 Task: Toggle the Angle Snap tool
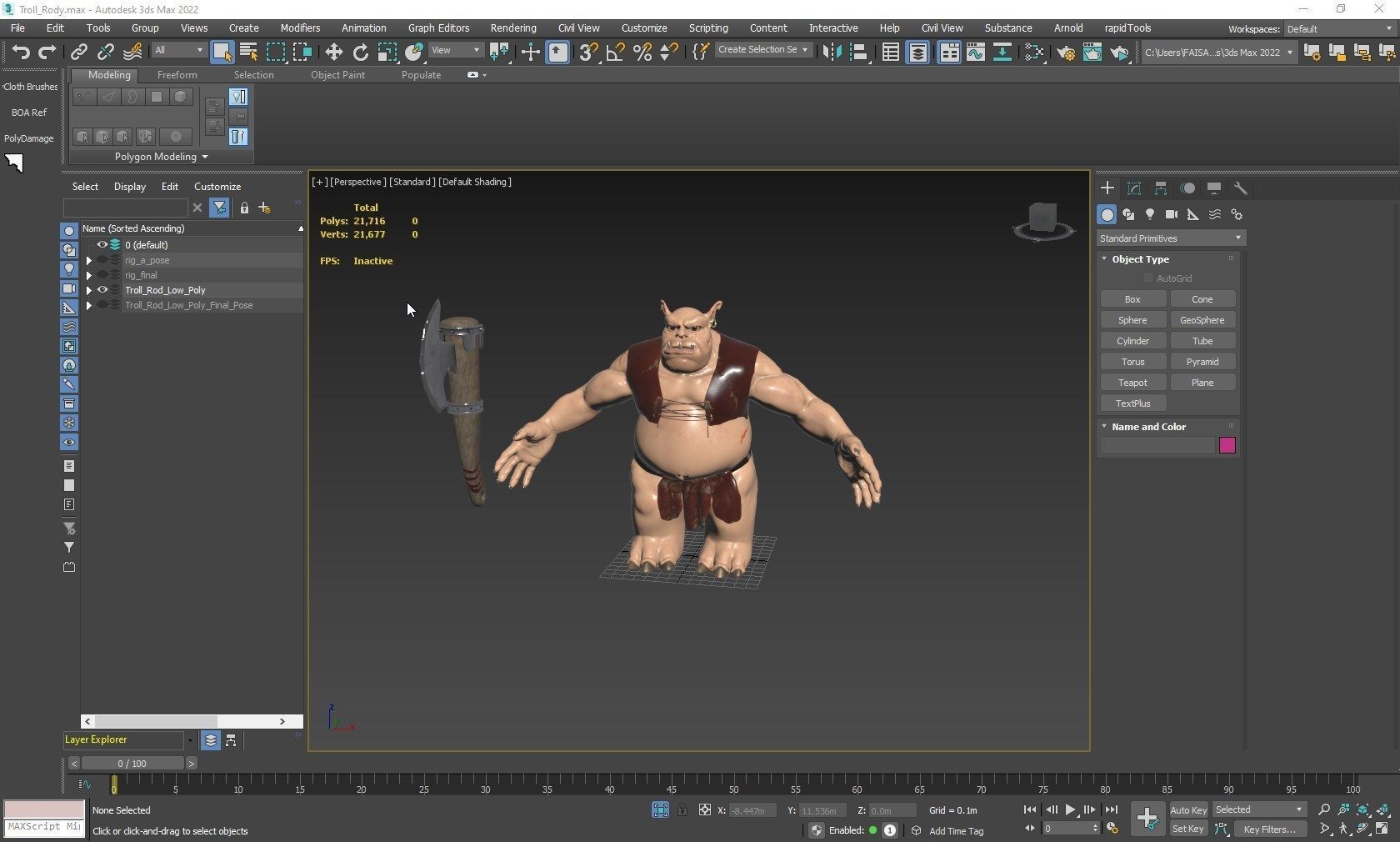pos(615,53)
